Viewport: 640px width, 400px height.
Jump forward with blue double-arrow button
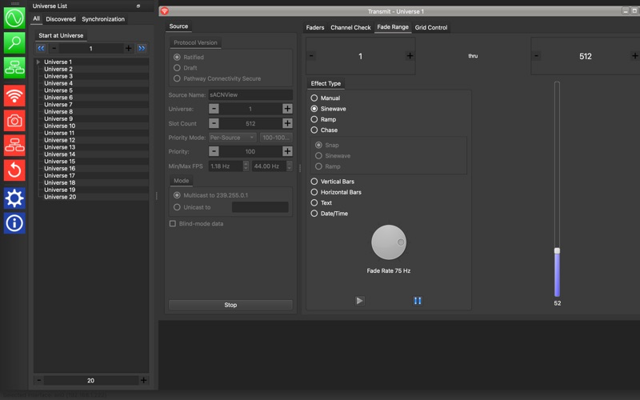[142, 48]
